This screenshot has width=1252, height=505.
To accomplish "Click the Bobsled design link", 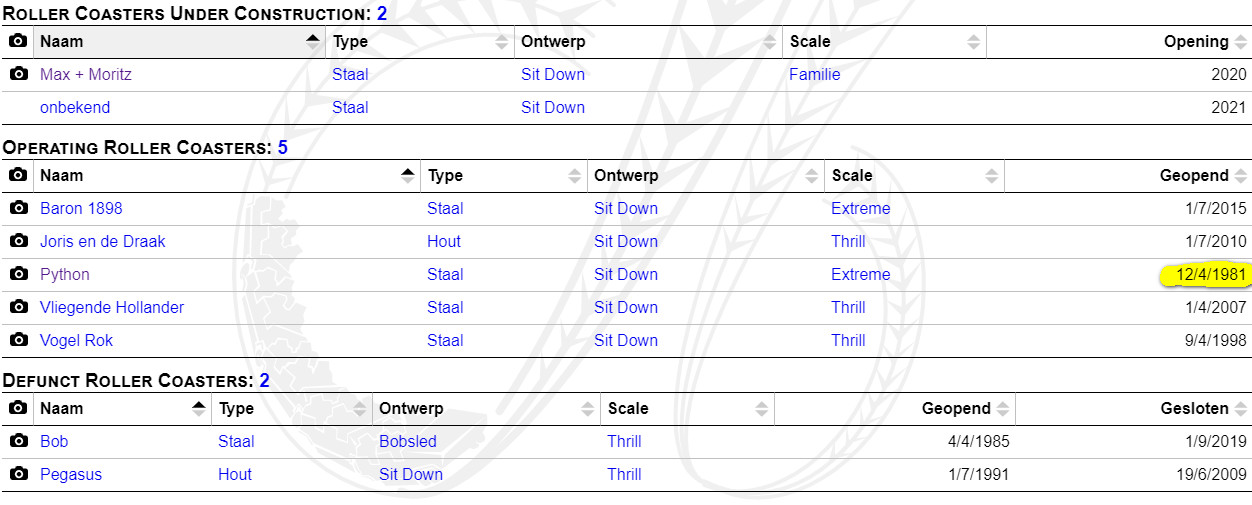I will [408, 441].
